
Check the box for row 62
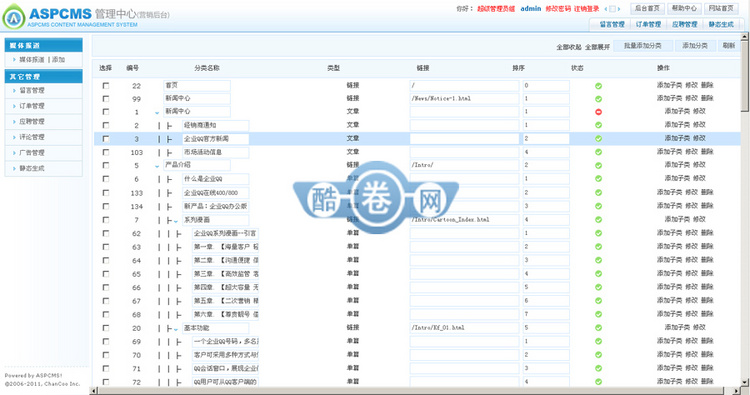coord(106,233)
